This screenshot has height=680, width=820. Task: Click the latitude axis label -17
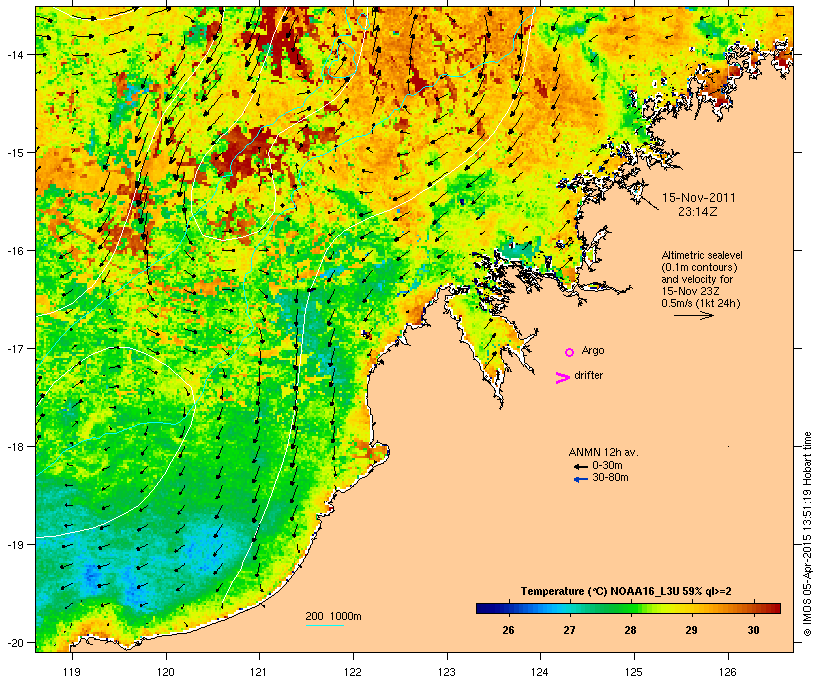coord(15,348)
